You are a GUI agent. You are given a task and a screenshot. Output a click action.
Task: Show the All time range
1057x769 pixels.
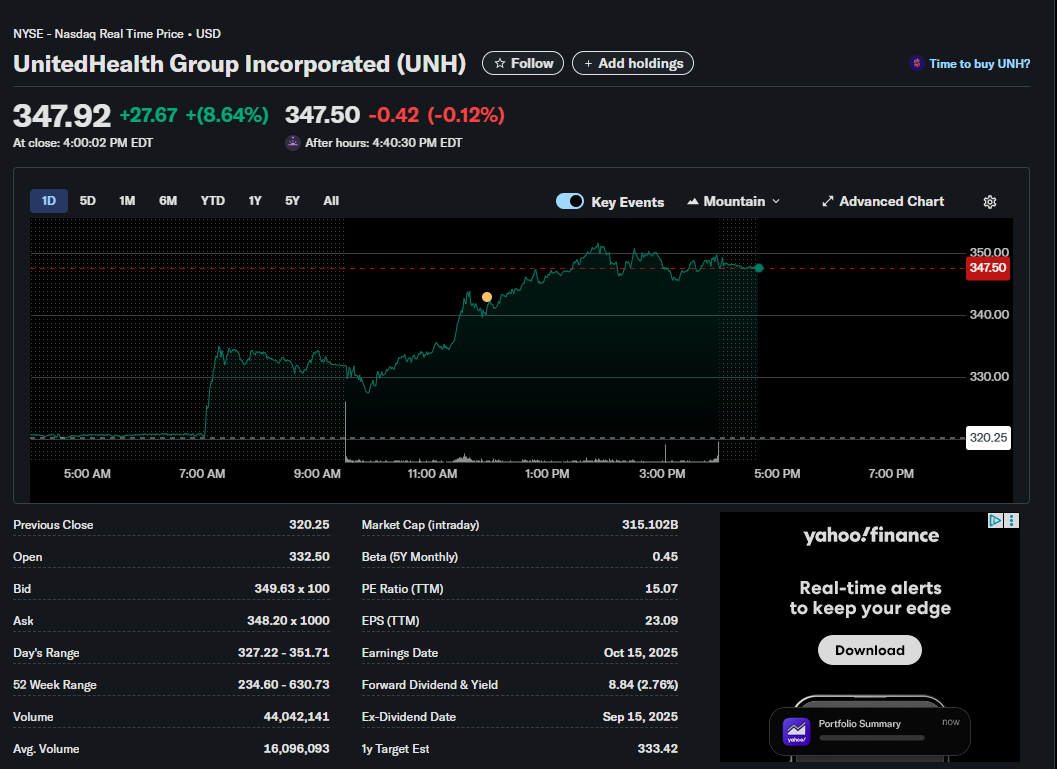[x=331, y=201]
